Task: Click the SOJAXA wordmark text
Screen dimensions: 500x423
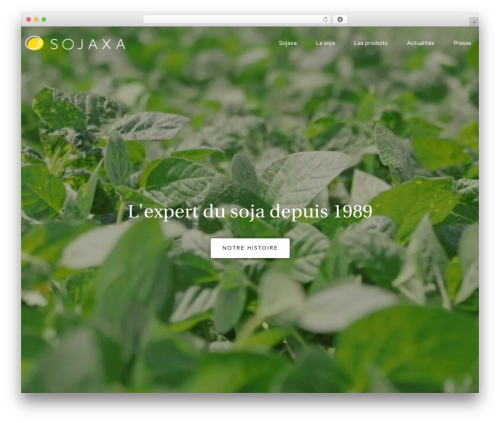Action: coord(88,44)
